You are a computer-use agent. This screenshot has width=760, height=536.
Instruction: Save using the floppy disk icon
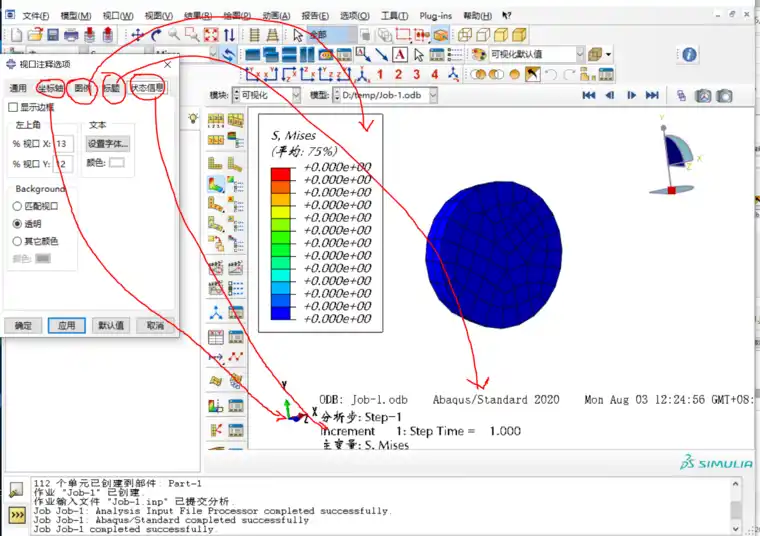(x=53, y=35)
